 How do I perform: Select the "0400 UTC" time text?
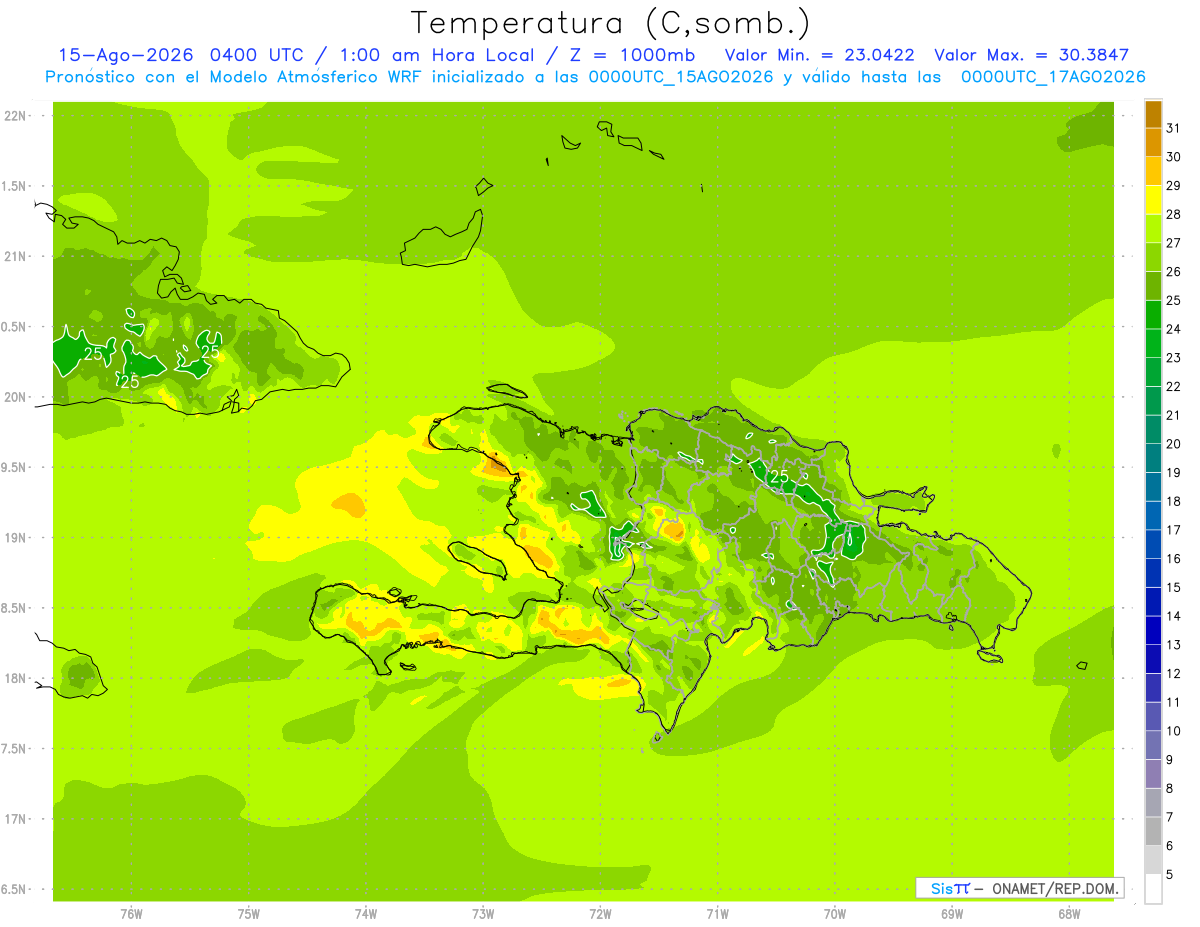tap(256, 55)
